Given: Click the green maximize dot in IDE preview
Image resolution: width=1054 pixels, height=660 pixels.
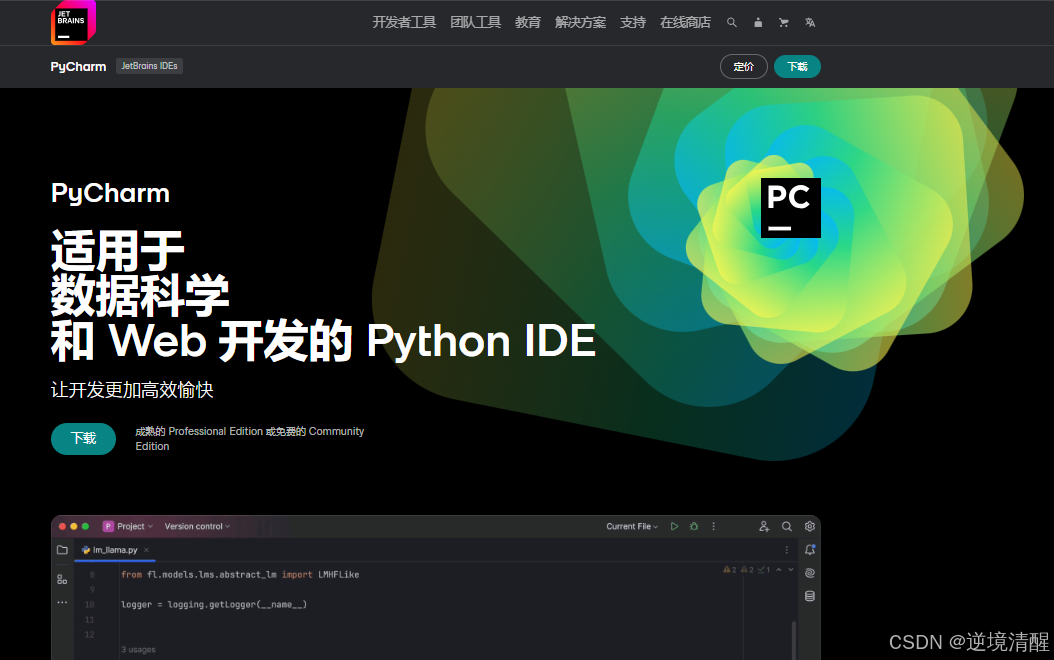Looking at the screenshot, I should (85, 526).
